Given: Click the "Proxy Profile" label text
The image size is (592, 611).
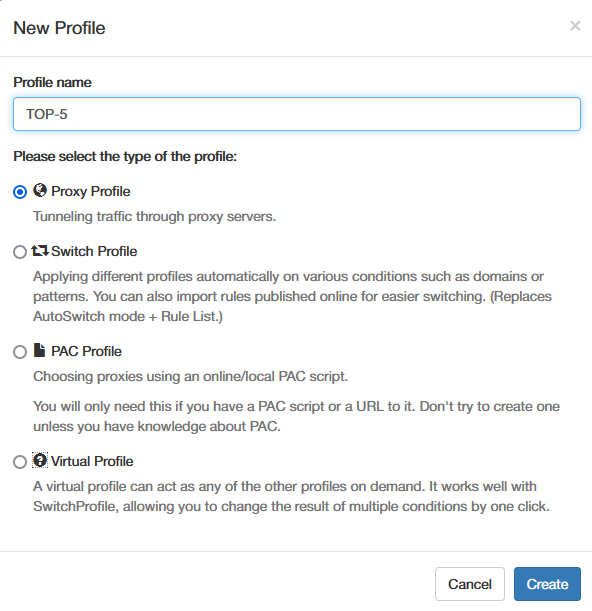Looking at the screenshot, I should [91, 191].
